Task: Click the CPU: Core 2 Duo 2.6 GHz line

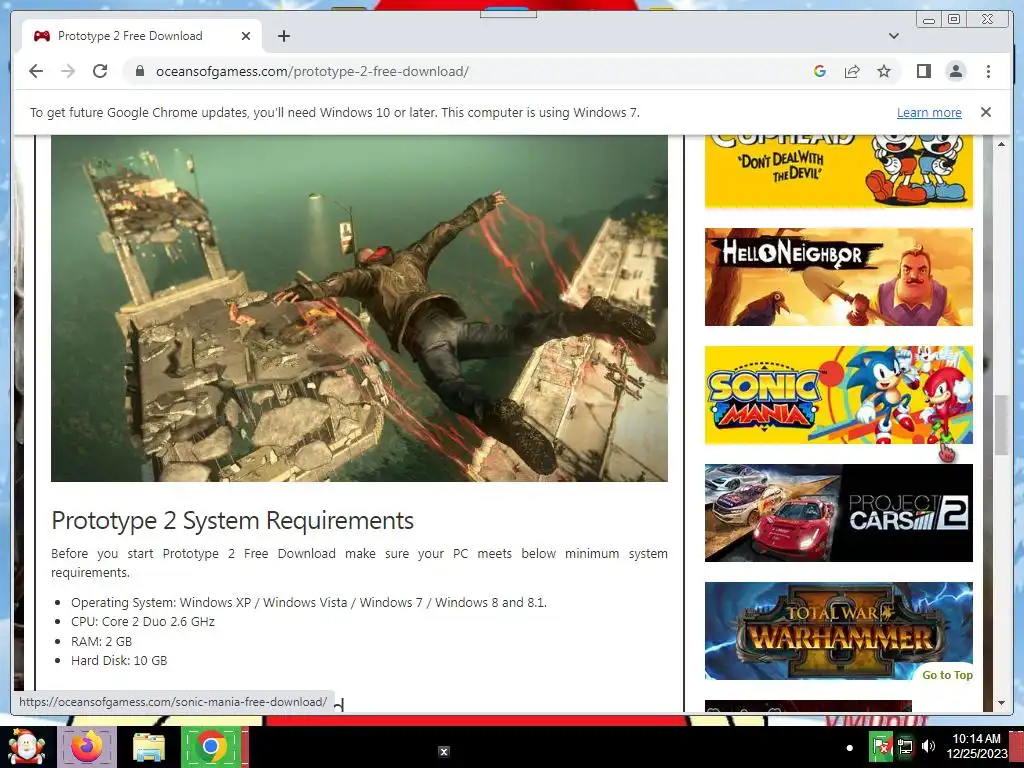Action: 143,621
